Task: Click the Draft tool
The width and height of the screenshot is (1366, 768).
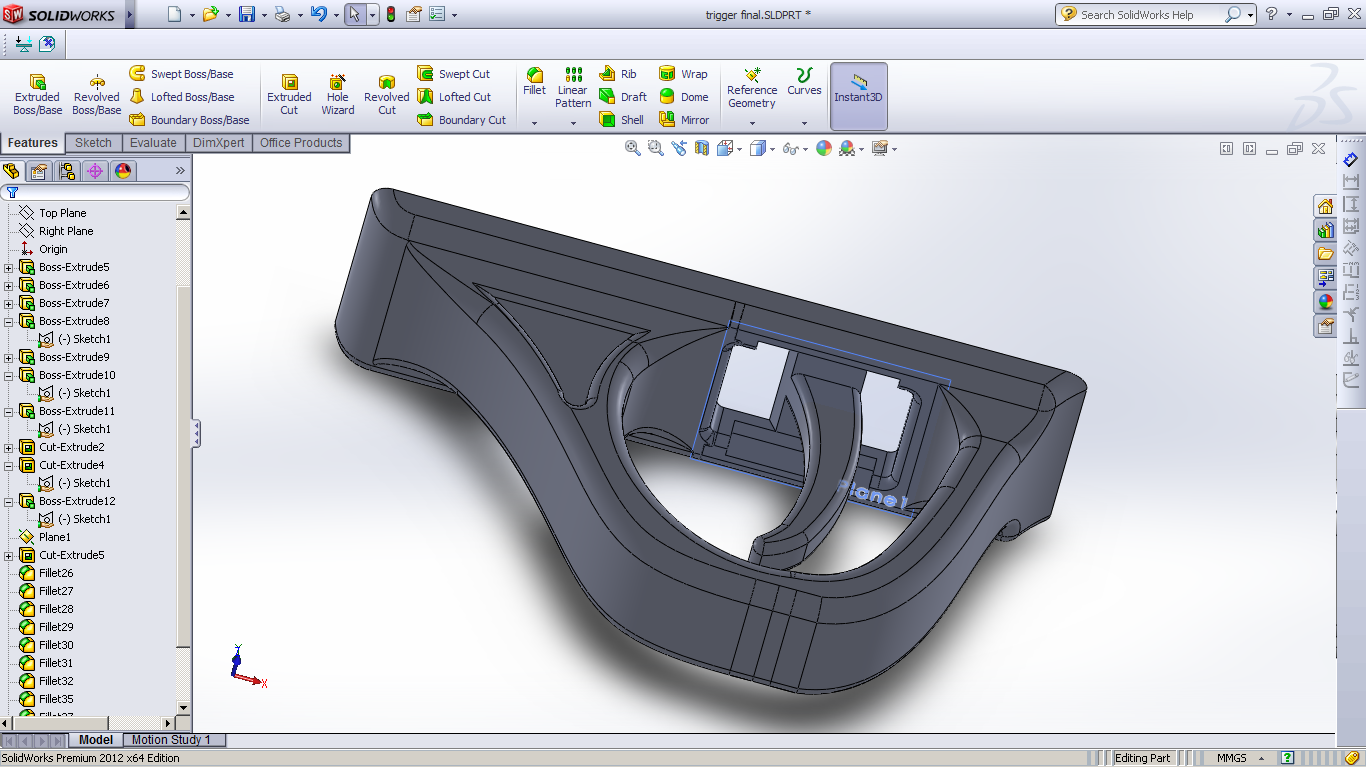Action: (x=623, y=97)
